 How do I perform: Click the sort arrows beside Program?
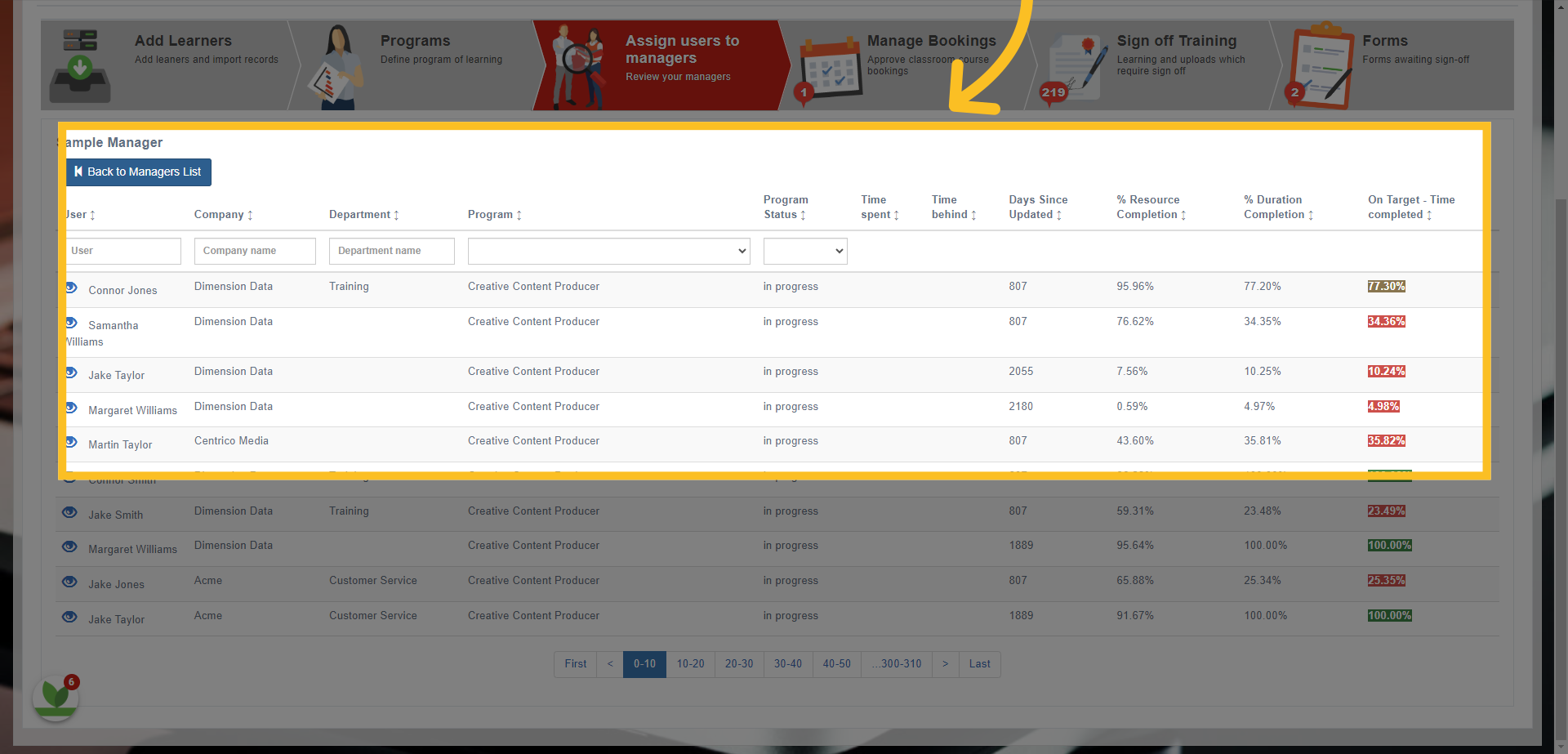click(519, 216)
